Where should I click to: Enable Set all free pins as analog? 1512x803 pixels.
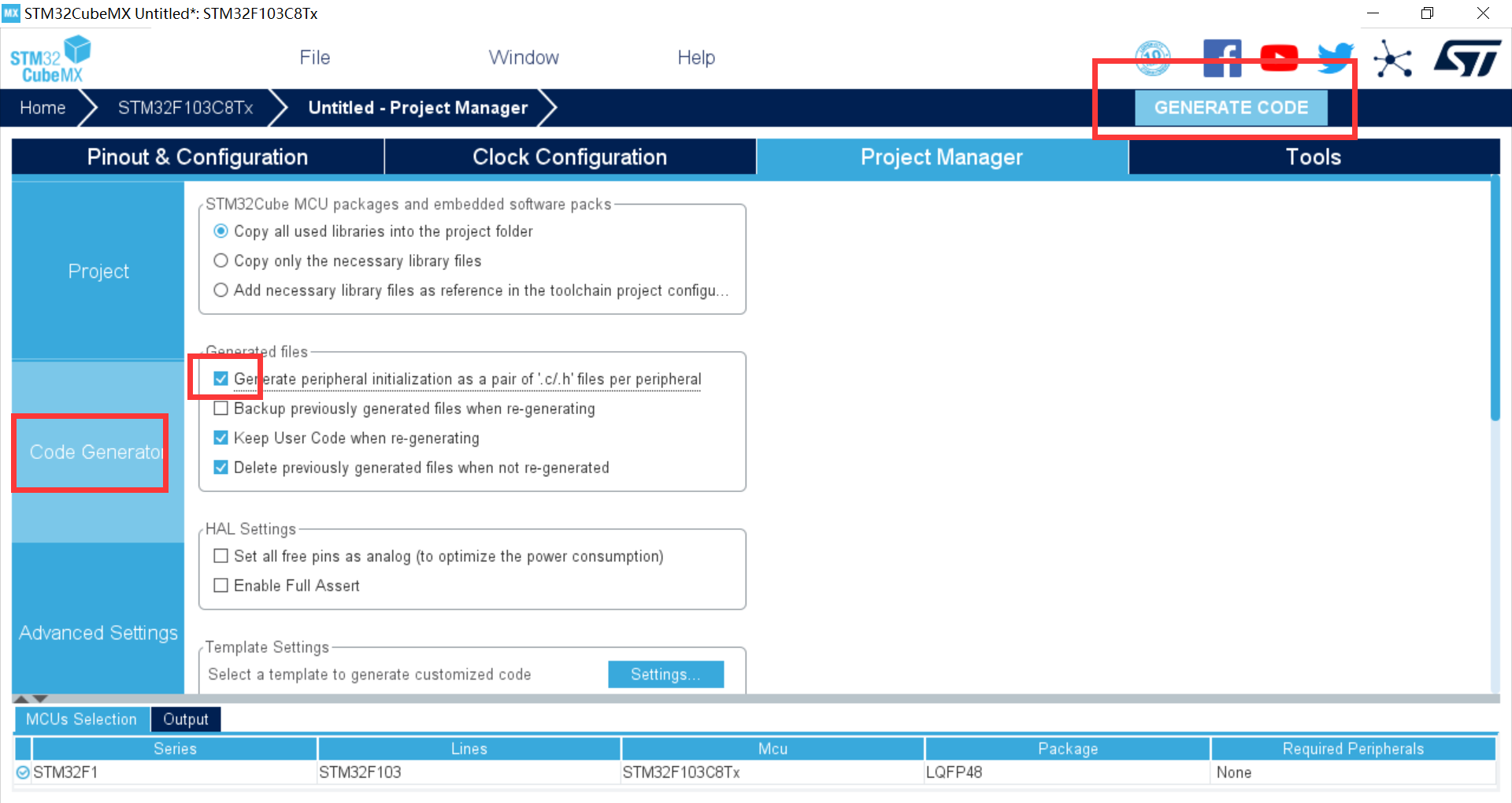[x=221, y=556]
